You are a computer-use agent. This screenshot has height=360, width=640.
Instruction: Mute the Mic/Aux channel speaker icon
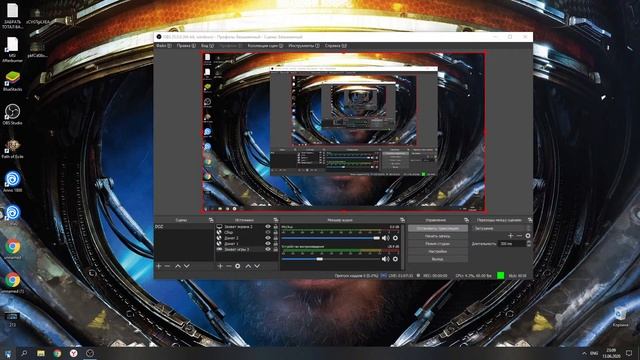pos(385,238)
